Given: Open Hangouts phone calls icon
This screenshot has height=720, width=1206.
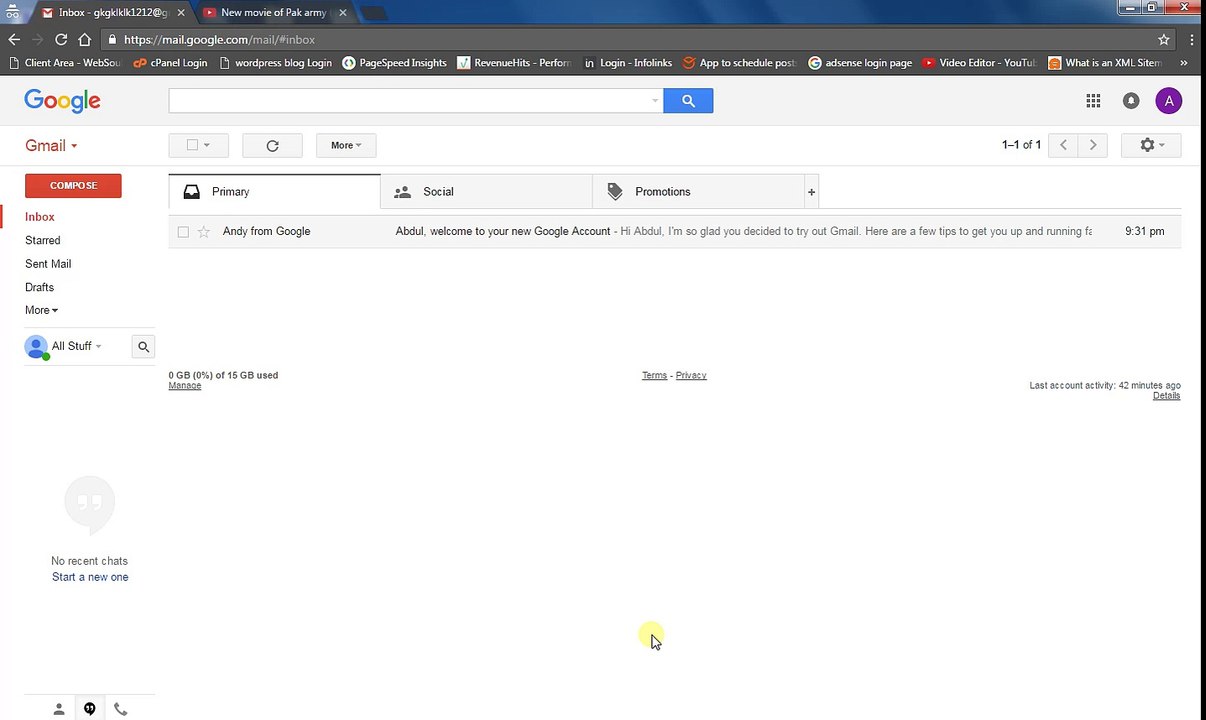Looking at the screenshot, I should tap(121, 709).
